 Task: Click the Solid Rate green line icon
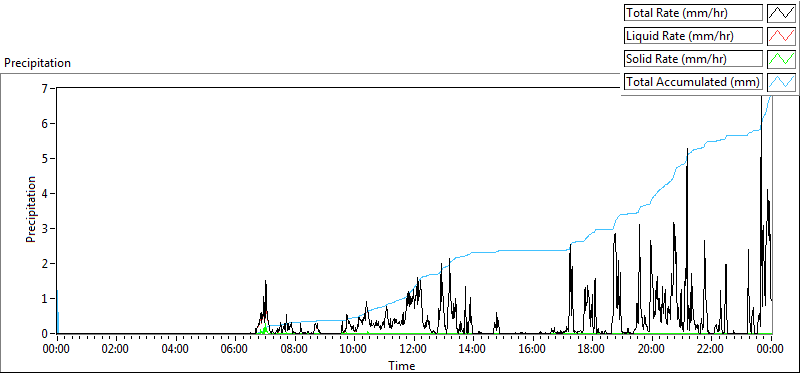(782, 59)
